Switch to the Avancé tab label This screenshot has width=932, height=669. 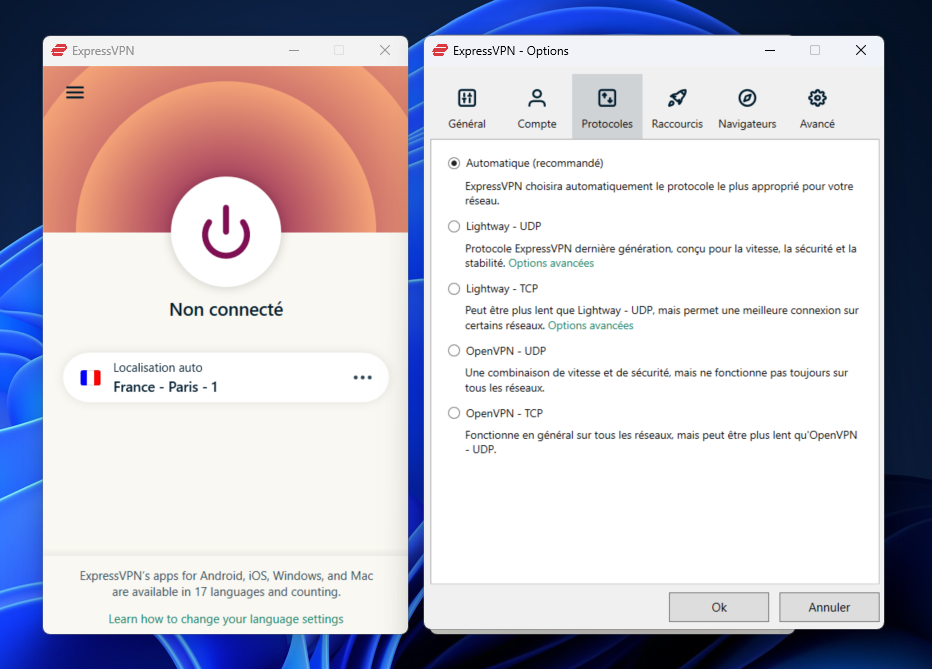(x=817, y=124)
